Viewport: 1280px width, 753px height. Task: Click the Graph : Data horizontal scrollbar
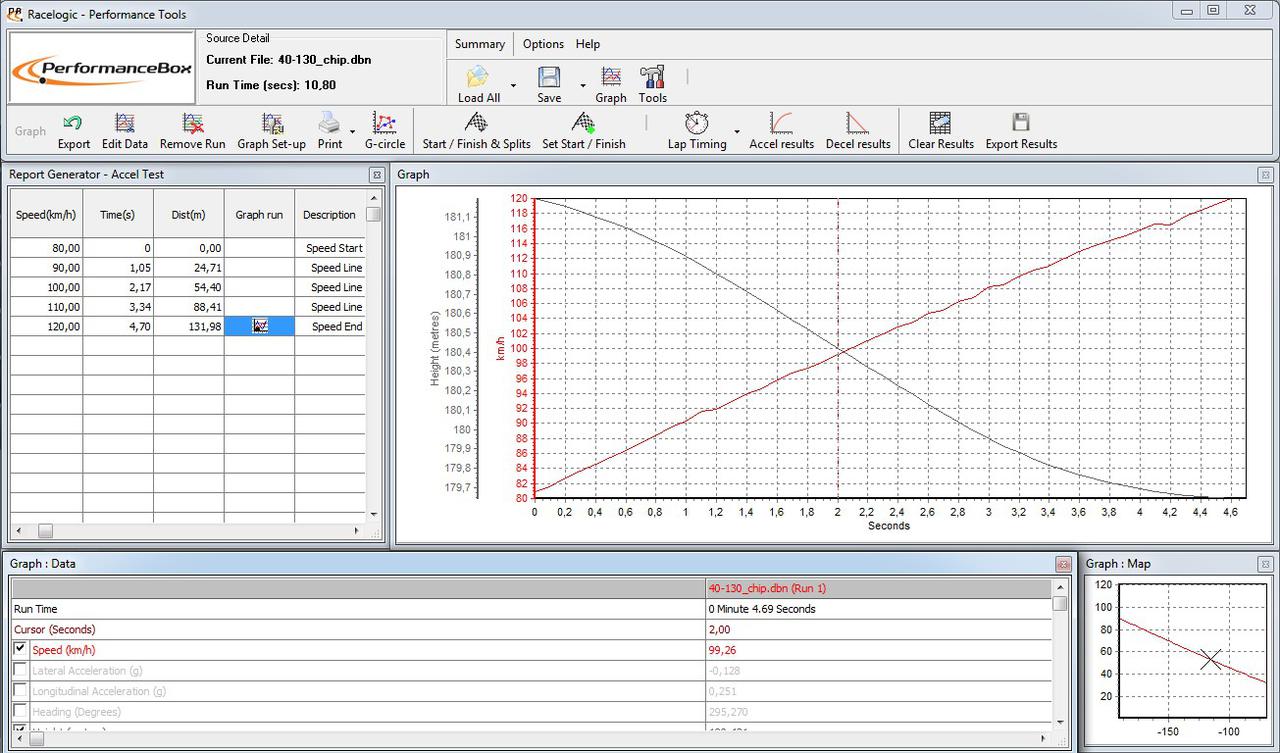click(x=531, y=739)
